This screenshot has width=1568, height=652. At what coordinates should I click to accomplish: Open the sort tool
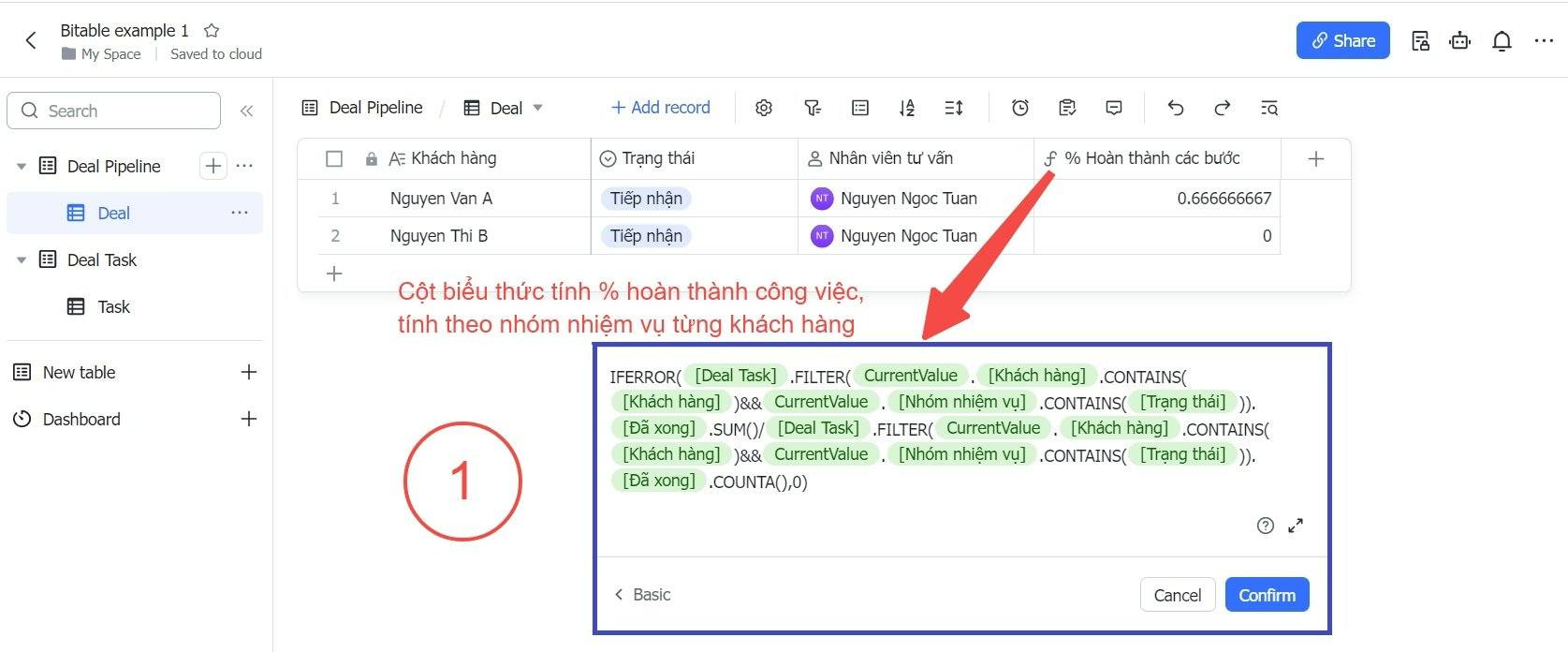click(906, 108)
